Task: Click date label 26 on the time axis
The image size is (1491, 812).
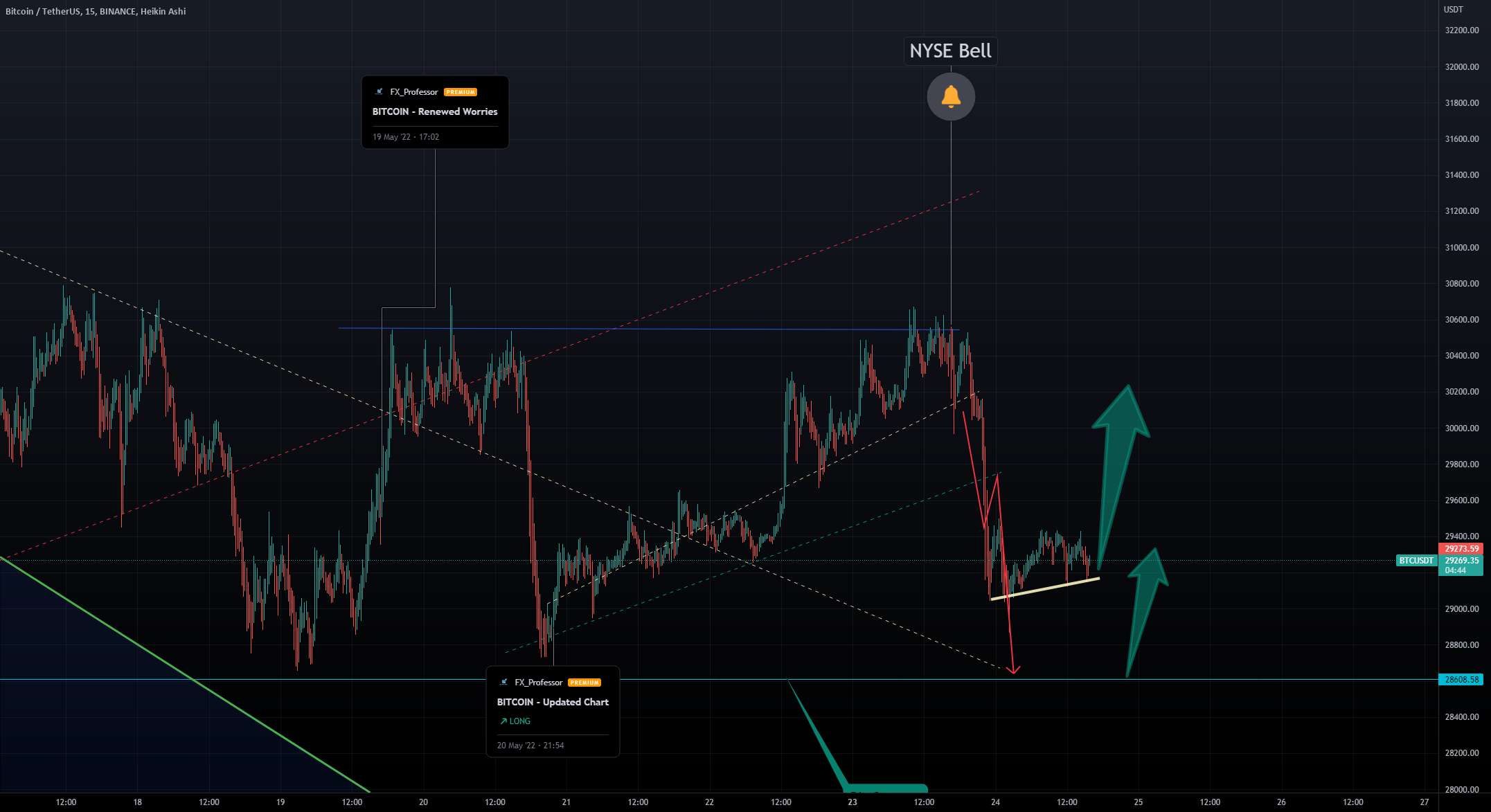Action: pos(1281,802)
